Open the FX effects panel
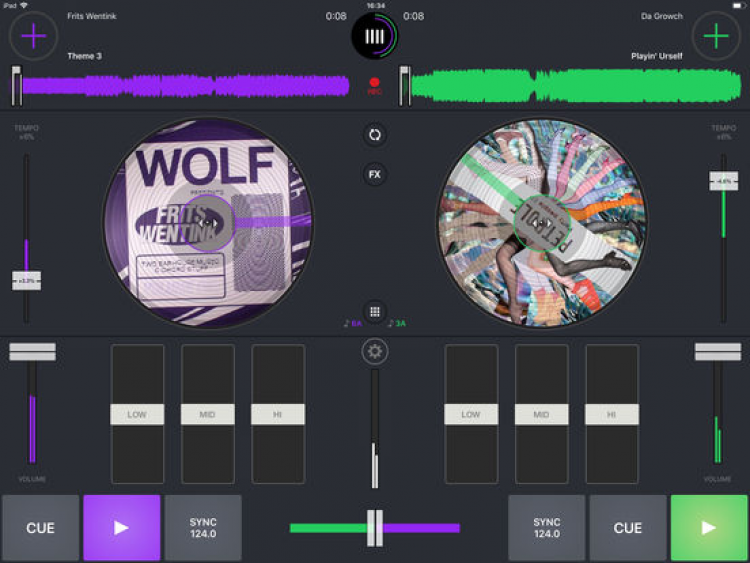The image size is (750, 563). point(375,175)
